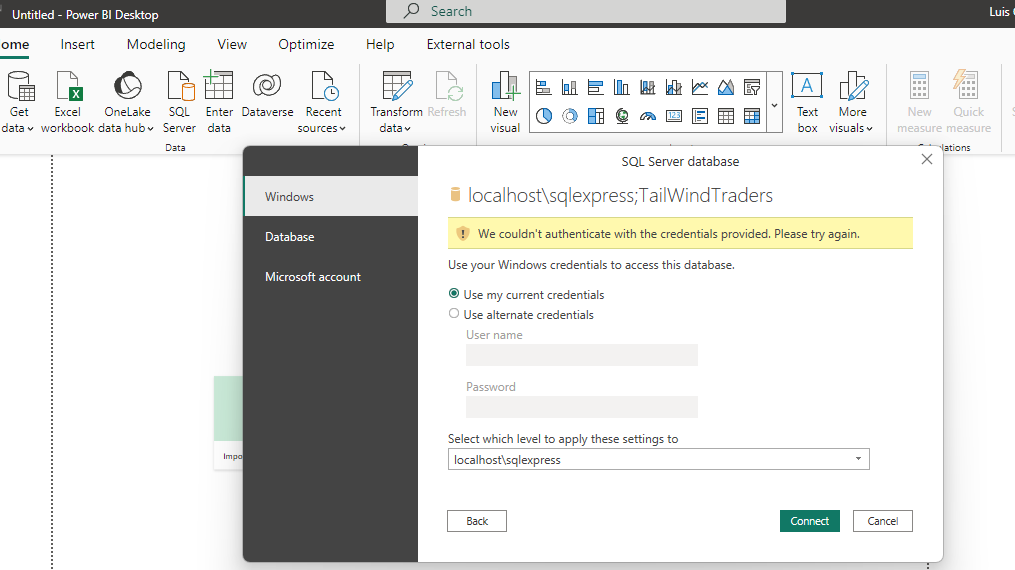Click the Cancel button in dialog
1015x570 pixels.
pyautogui.click(x=883, y=521)
